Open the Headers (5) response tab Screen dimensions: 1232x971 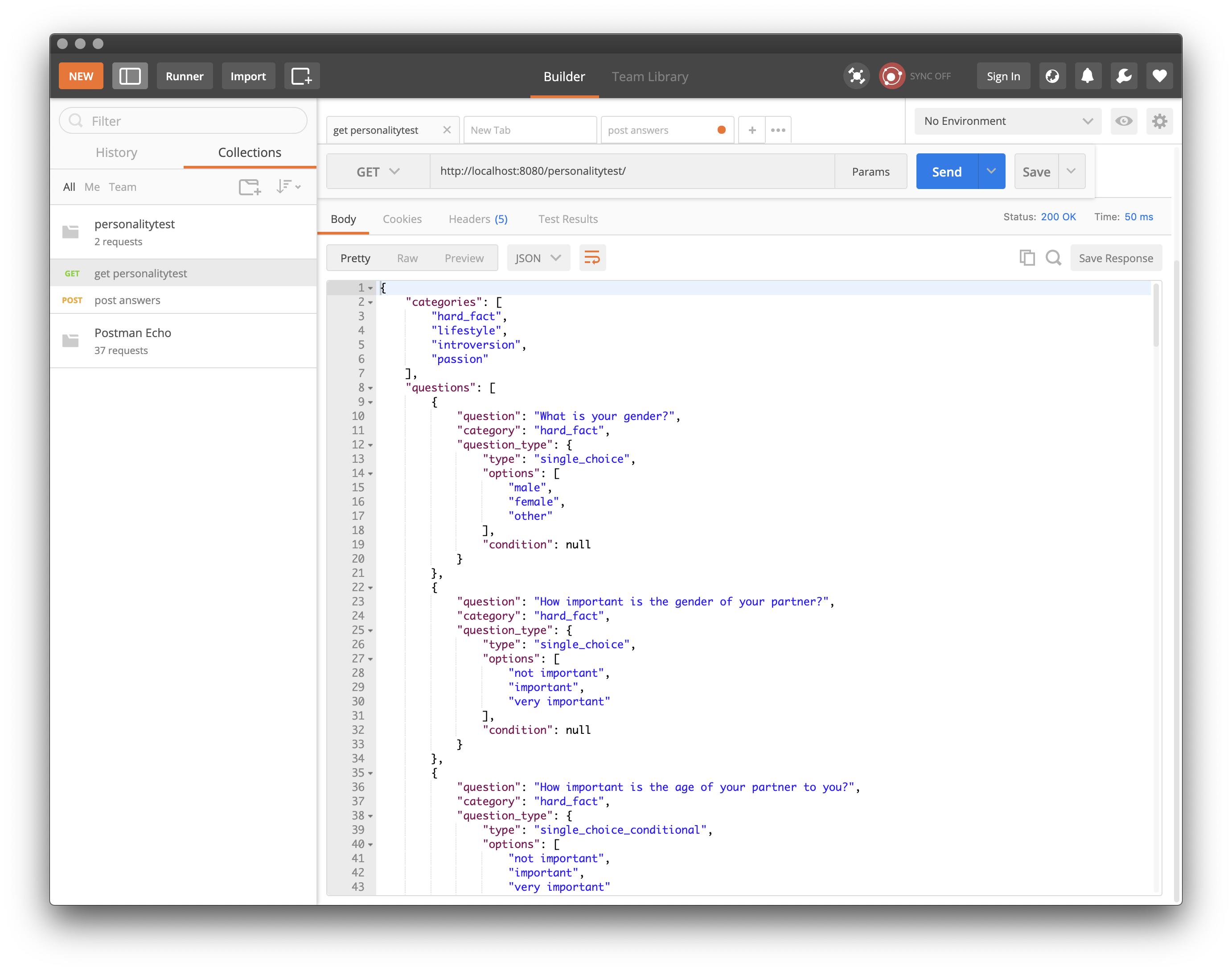click(478, 219)
